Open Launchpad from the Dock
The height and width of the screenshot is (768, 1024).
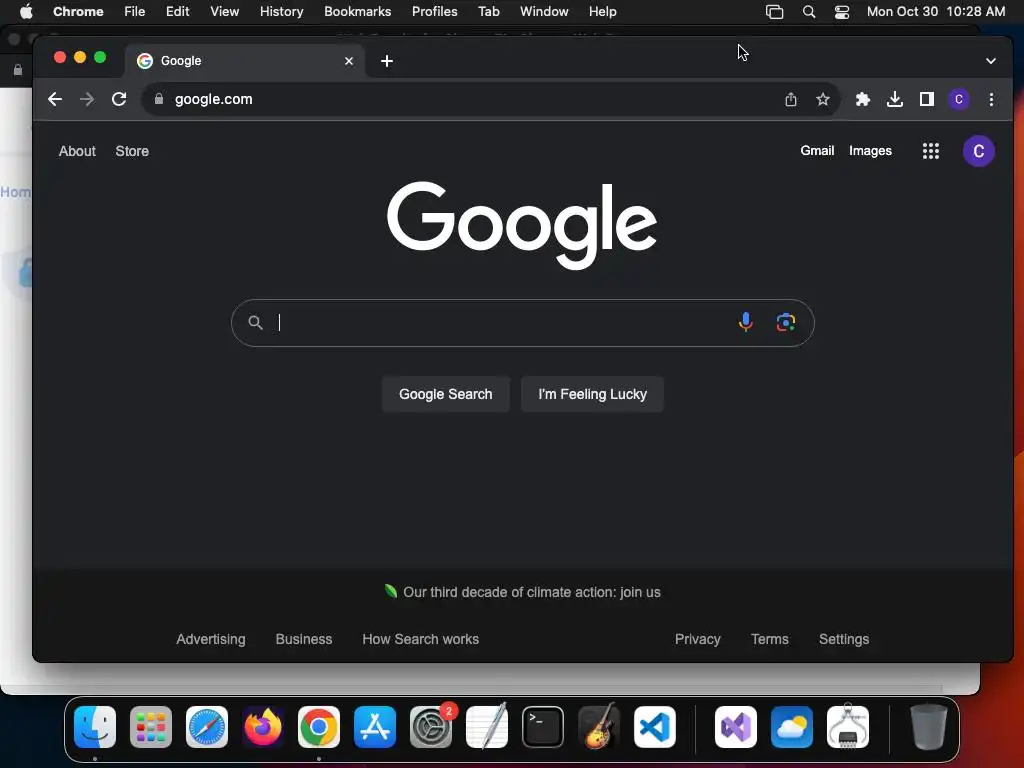151,727
